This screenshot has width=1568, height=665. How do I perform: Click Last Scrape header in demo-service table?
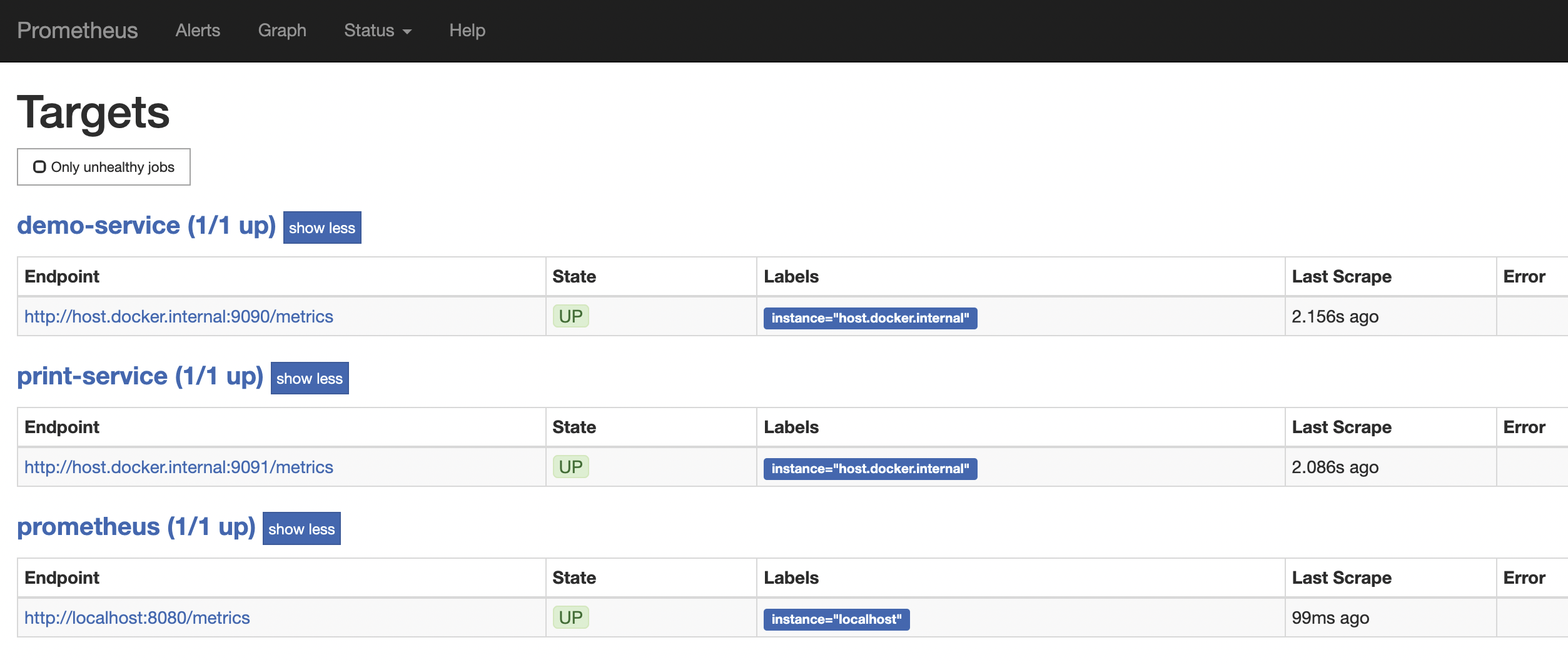point(1342,276)
